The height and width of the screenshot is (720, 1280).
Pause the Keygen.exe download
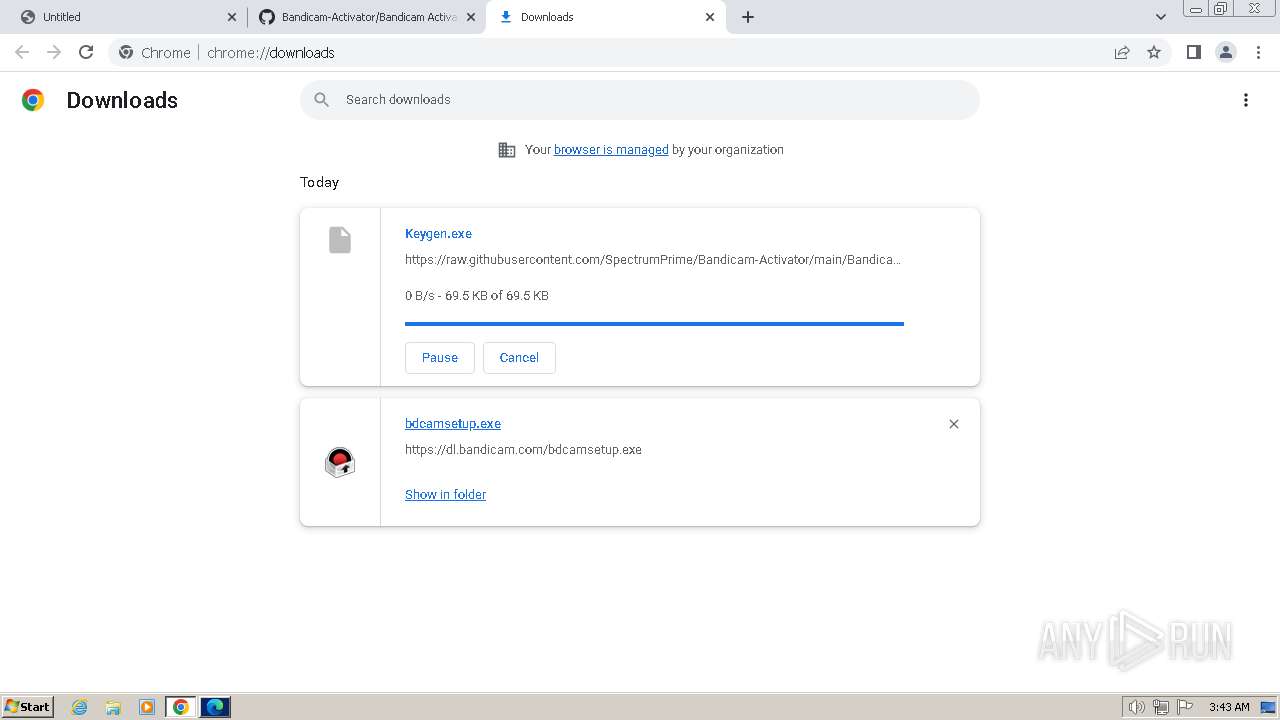tap(440, 358)
